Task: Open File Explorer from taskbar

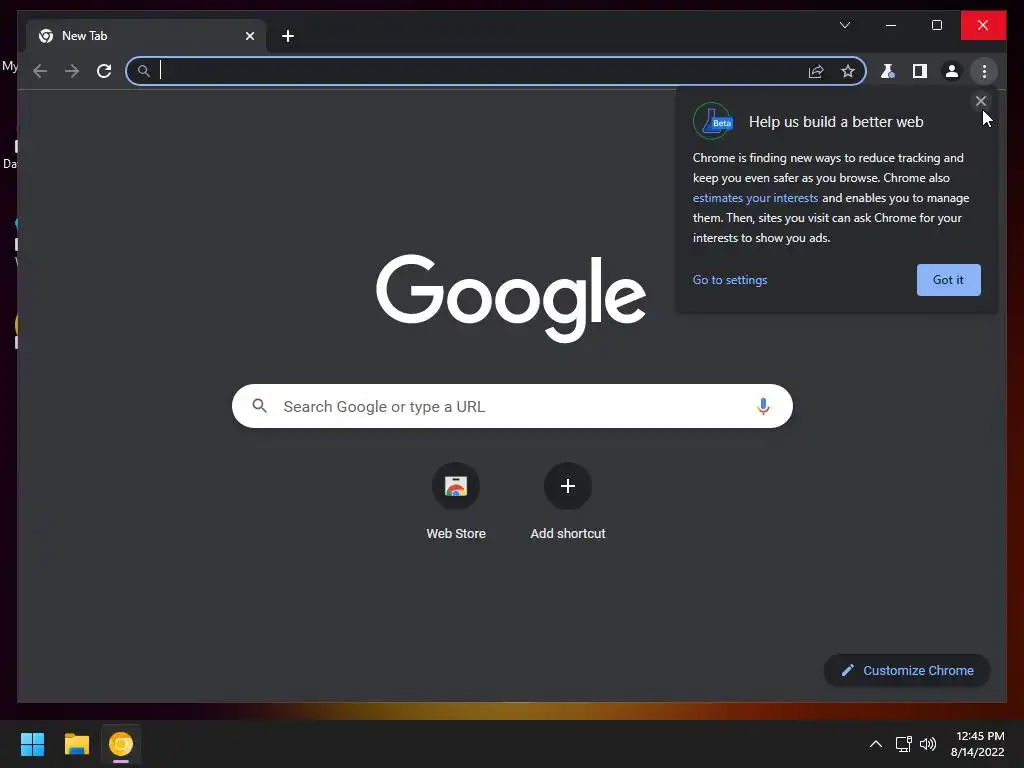Action: [76, 744]
